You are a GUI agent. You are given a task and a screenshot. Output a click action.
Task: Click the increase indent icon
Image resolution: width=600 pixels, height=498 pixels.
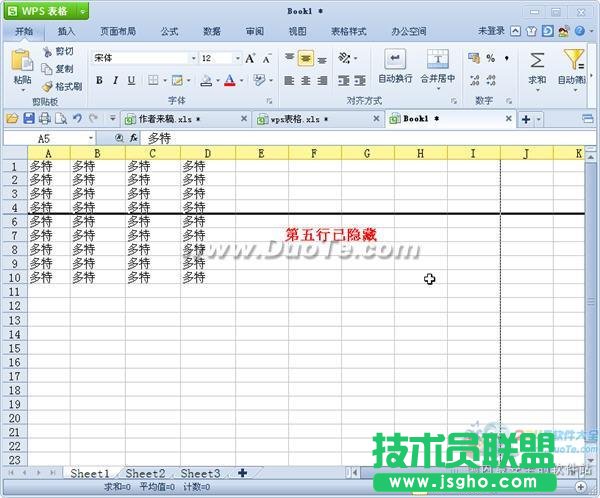[360, 80]
